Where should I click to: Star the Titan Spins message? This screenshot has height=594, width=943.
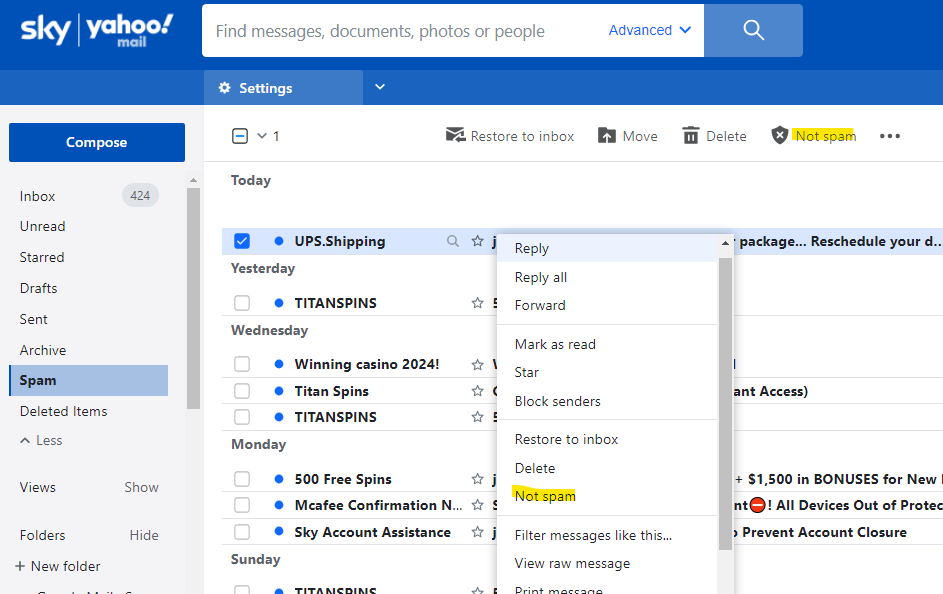tap(478, 391)
